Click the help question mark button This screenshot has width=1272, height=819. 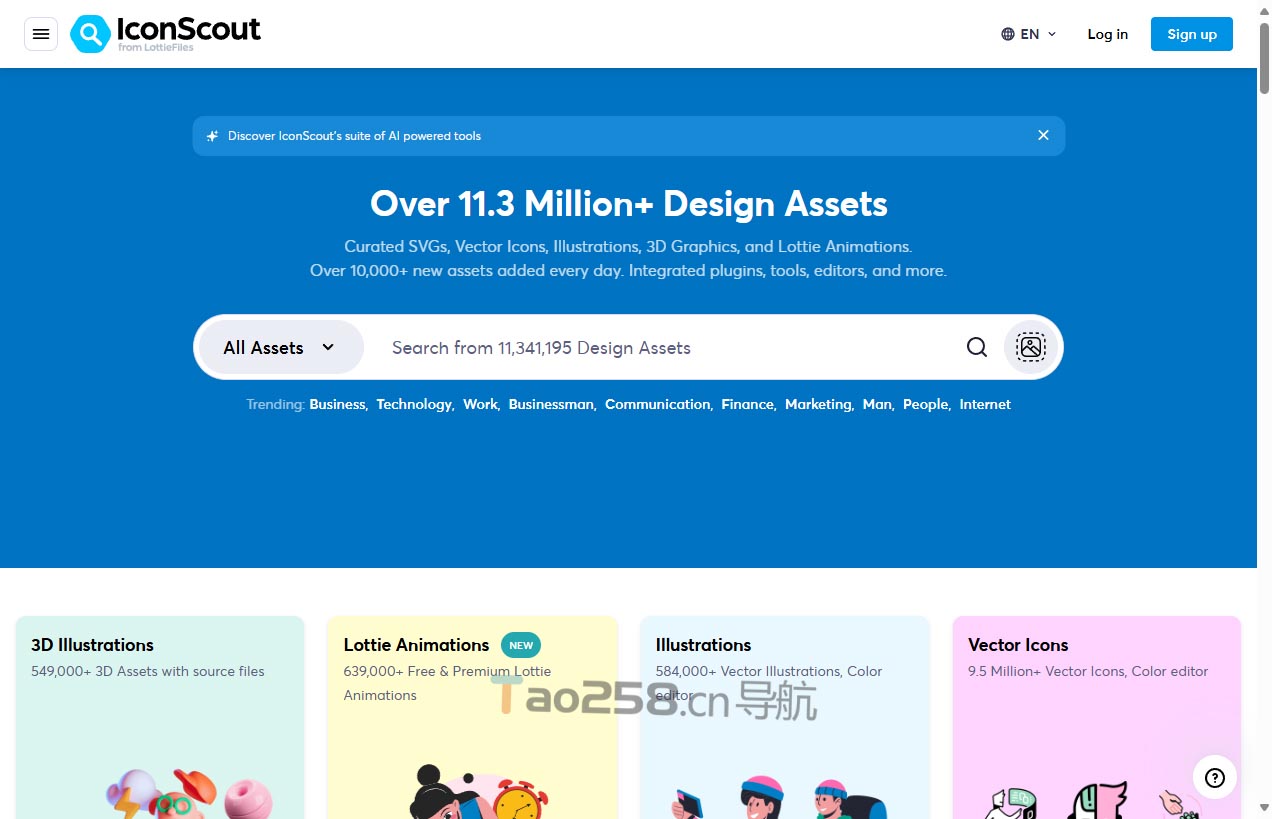[1215, 778]
